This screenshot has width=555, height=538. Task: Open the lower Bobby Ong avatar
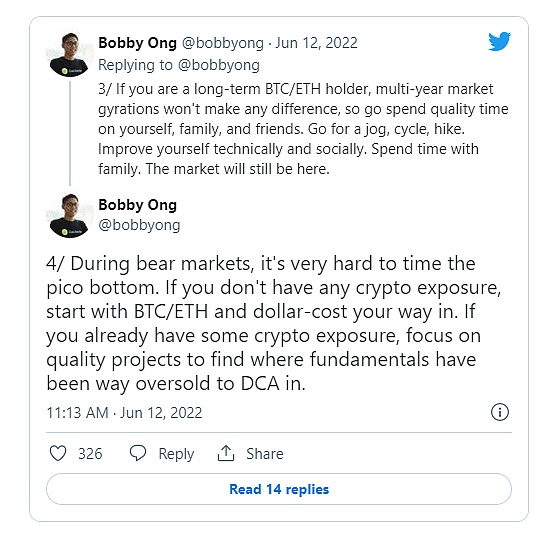(70, 216)
